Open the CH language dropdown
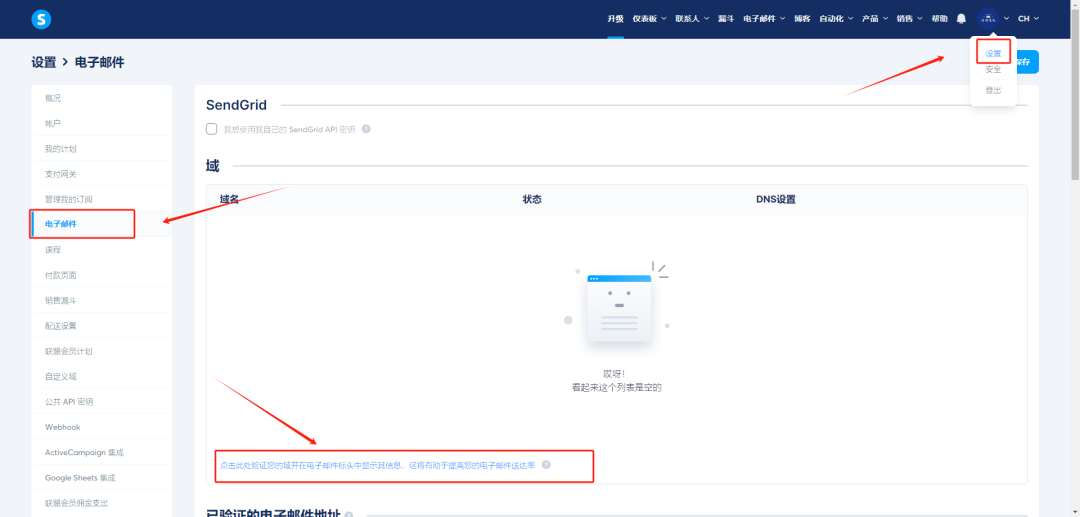 (1028, 19)
